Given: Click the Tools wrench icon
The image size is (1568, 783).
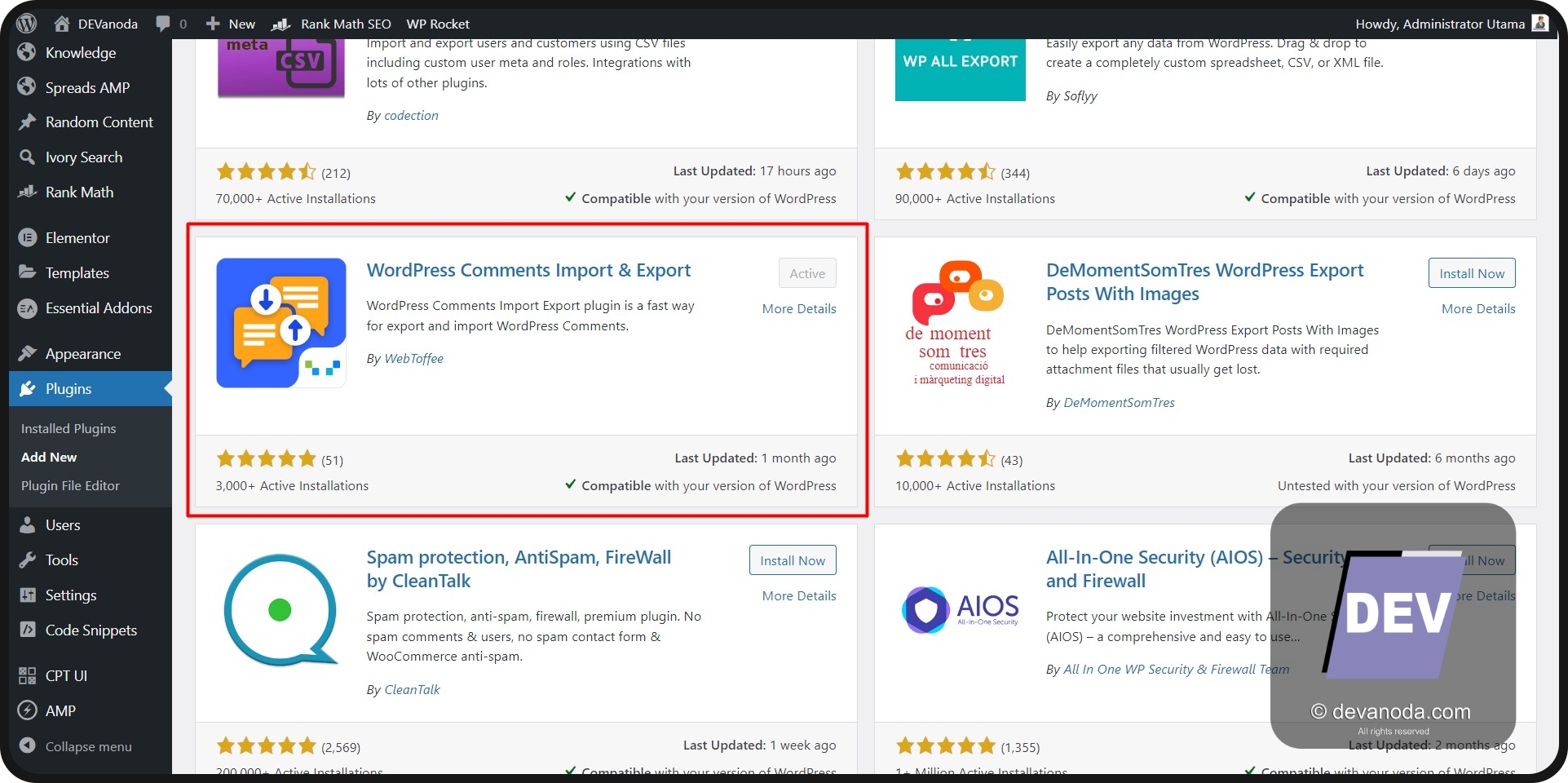Looking at the screenshot, I should click(x=27, y=560).
